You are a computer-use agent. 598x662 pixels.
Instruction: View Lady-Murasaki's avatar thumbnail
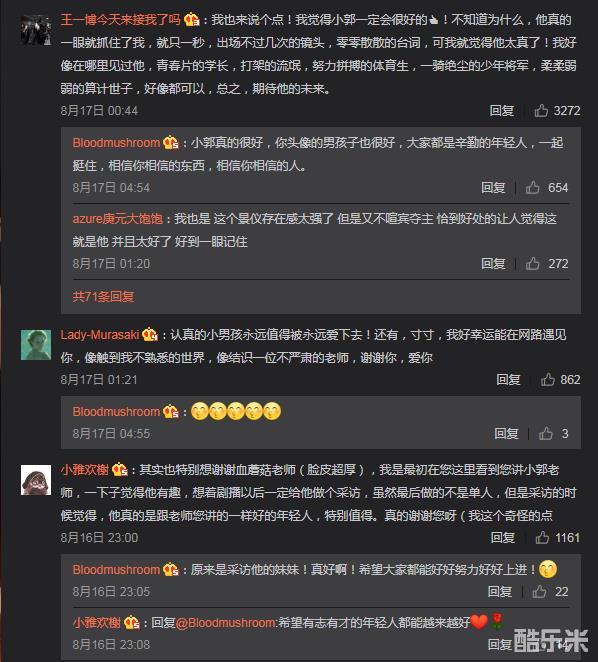tap(36, 345)
